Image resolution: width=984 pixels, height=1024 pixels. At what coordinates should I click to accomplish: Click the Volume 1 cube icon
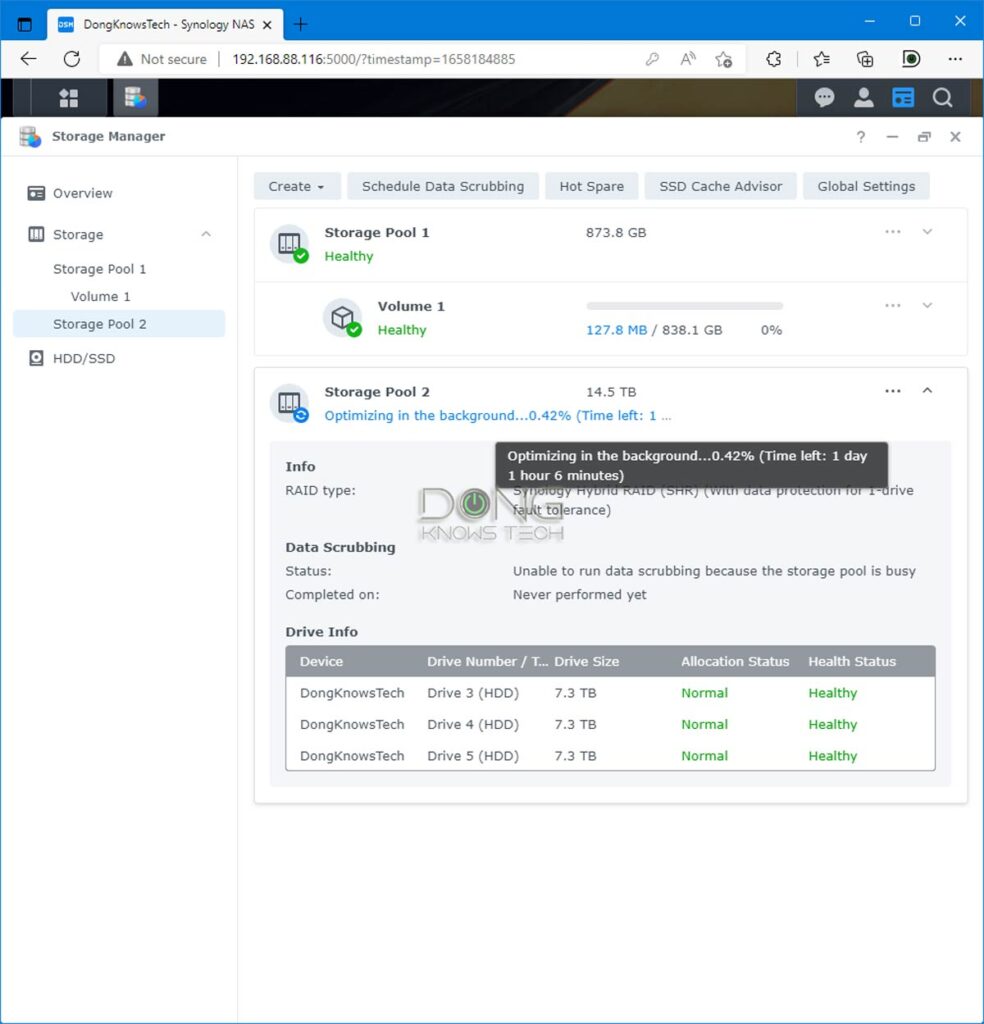pyautogui.click(x=343, y=318)
